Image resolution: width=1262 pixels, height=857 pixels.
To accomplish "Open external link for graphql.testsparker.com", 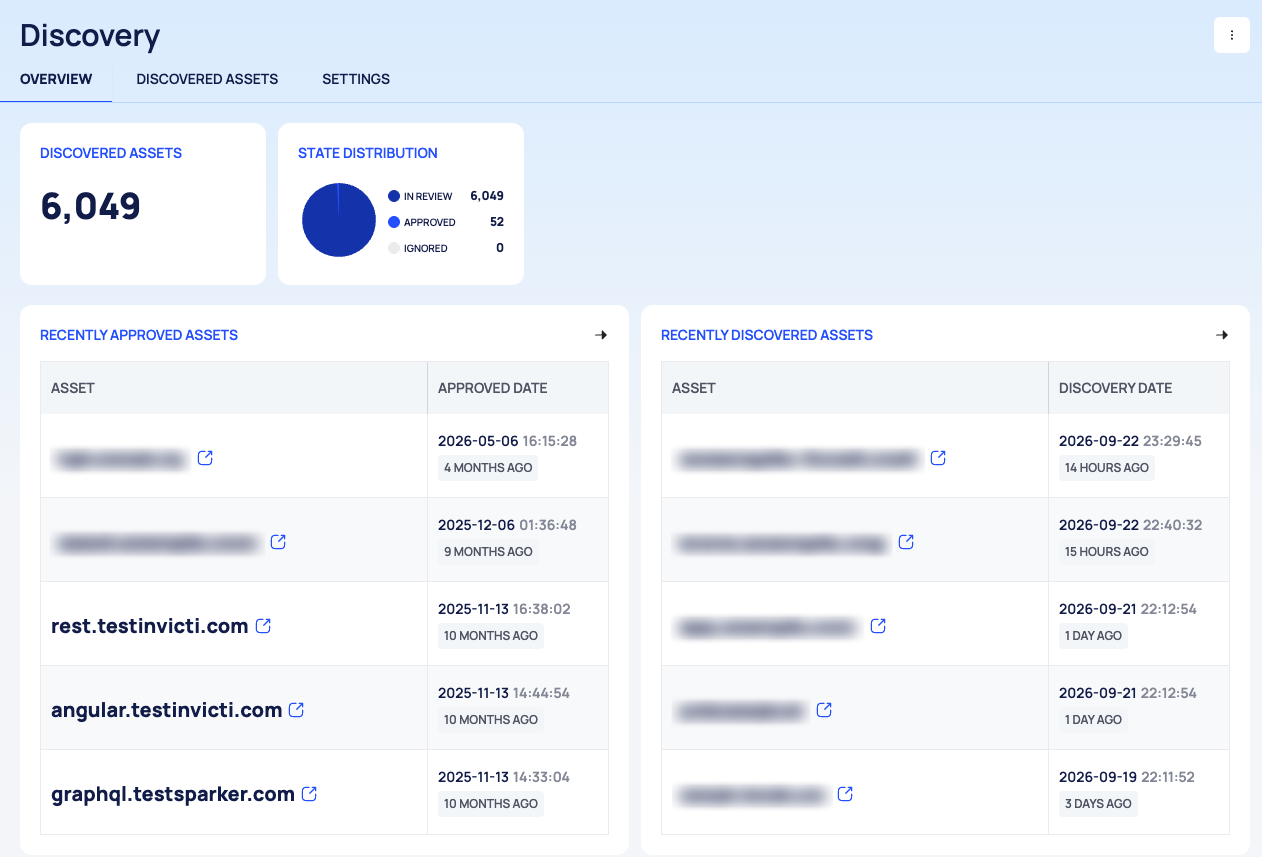I will pos(309,794).
